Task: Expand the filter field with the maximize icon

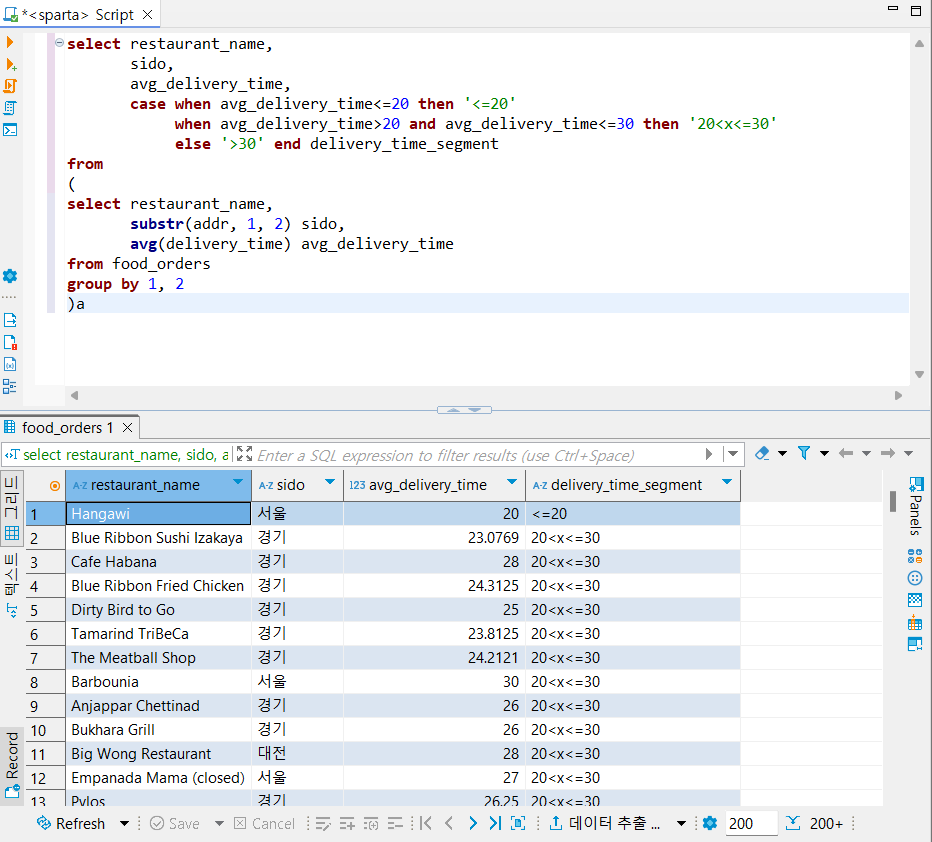Action: coord(244,454)
